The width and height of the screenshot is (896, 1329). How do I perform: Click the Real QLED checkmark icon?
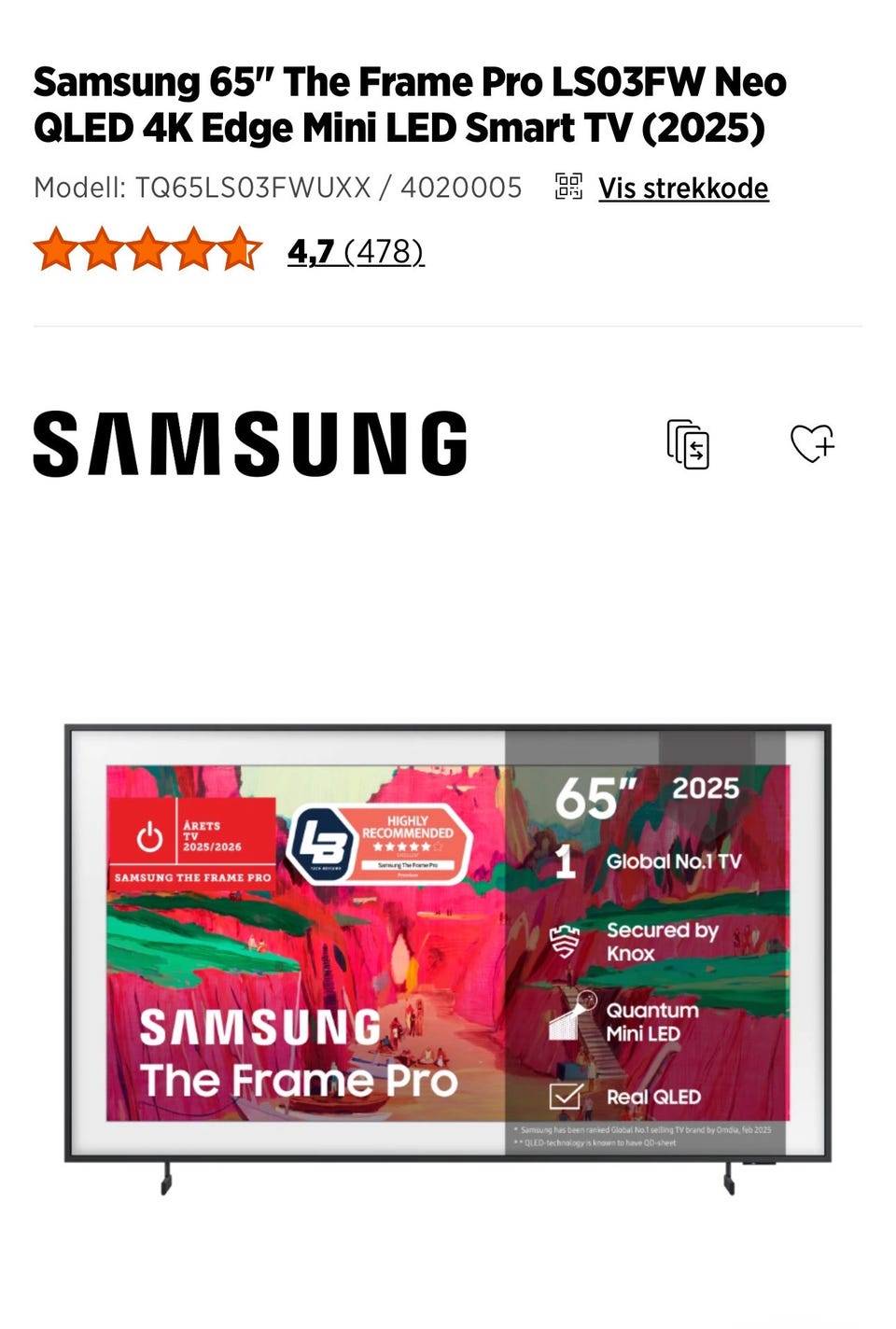(x=566, y=1096)
